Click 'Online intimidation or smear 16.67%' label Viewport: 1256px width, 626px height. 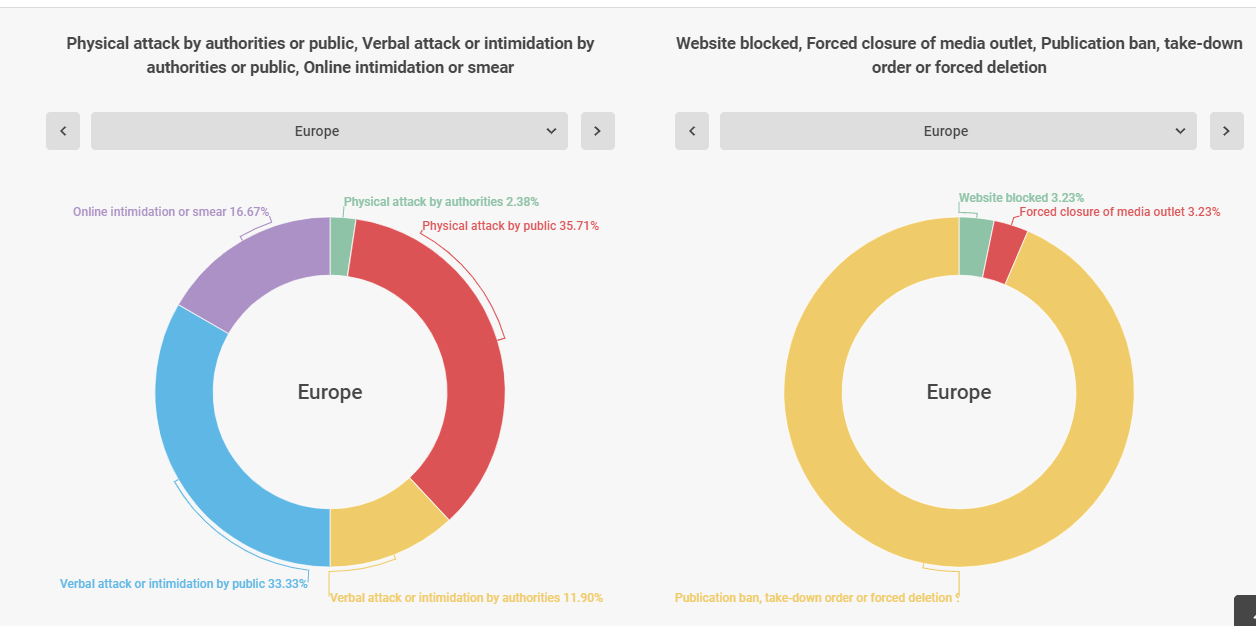[x=171, y=212]
